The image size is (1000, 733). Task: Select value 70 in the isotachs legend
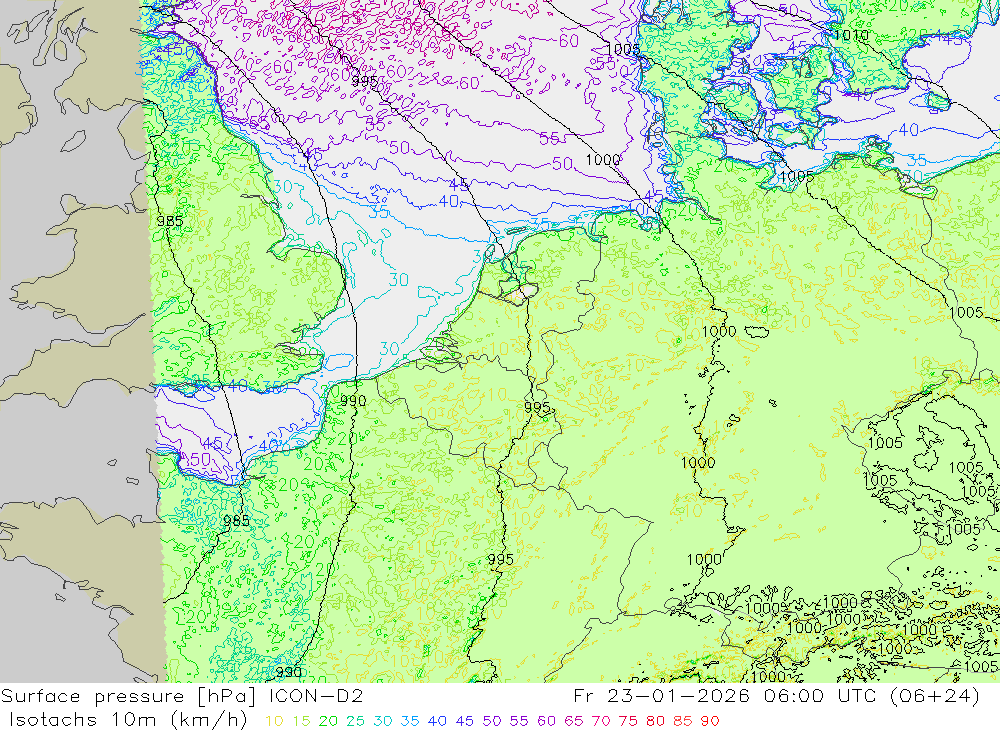601,722
